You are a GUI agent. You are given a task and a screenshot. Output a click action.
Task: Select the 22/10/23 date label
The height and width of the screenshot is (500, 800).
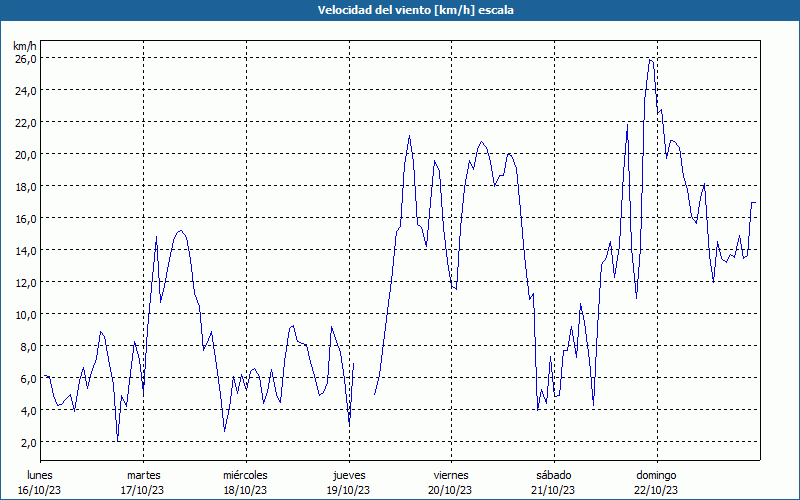(656, 490)
